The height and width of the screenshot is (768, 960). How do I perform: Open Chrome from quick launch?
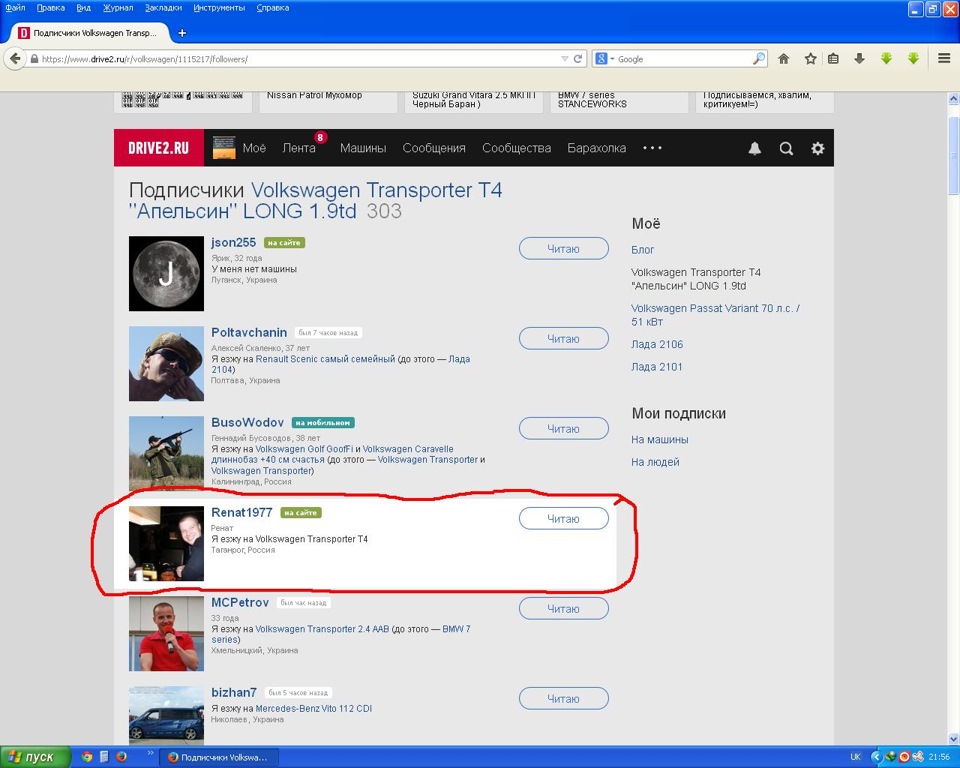[87, 757]
